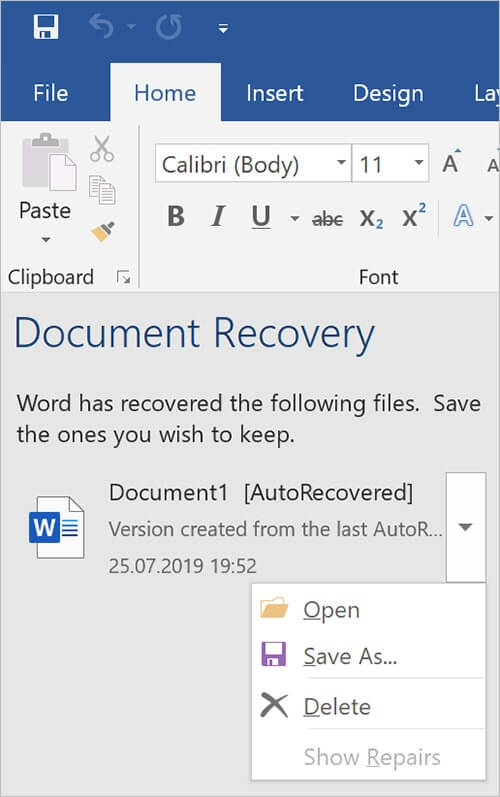Open the File tab
This screenshot has width=500, height=797.
click(51, 93)
